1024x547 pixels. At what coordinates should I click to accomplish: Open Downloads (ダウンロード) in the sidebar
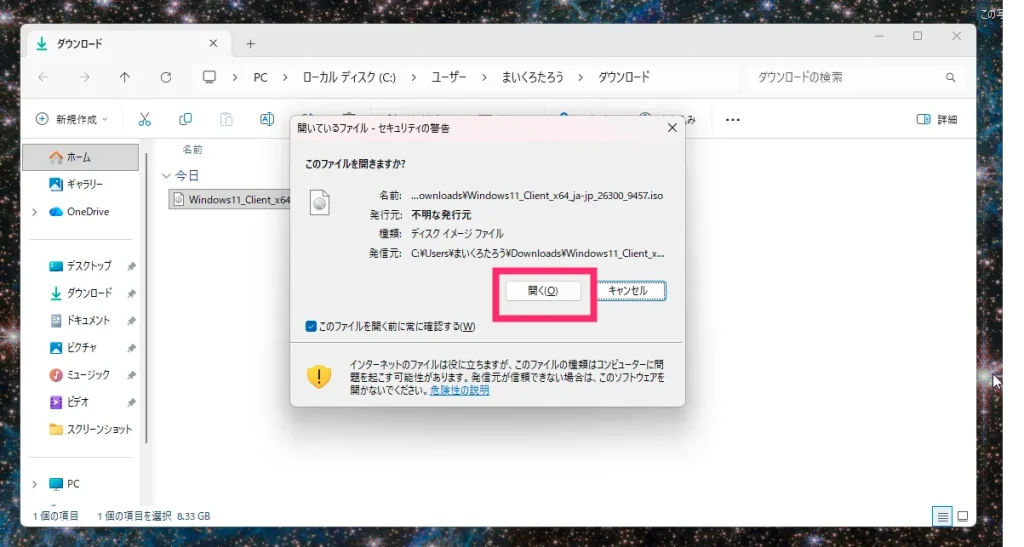coord(80,293)
